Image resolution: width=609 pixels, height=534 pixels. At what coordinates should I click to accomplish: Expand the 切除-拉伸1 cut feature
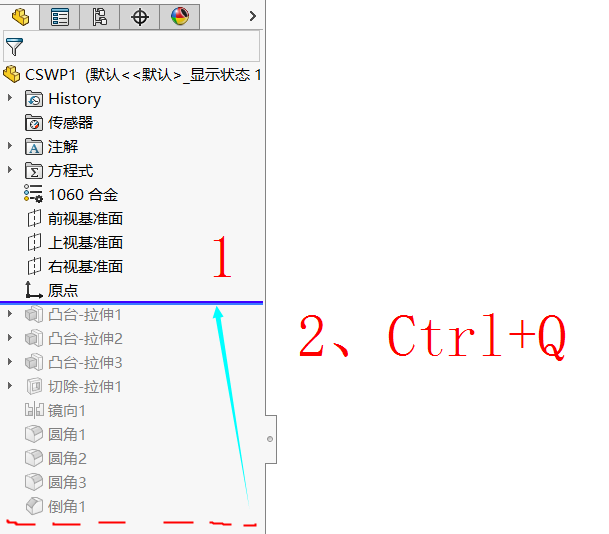[10, 386]
